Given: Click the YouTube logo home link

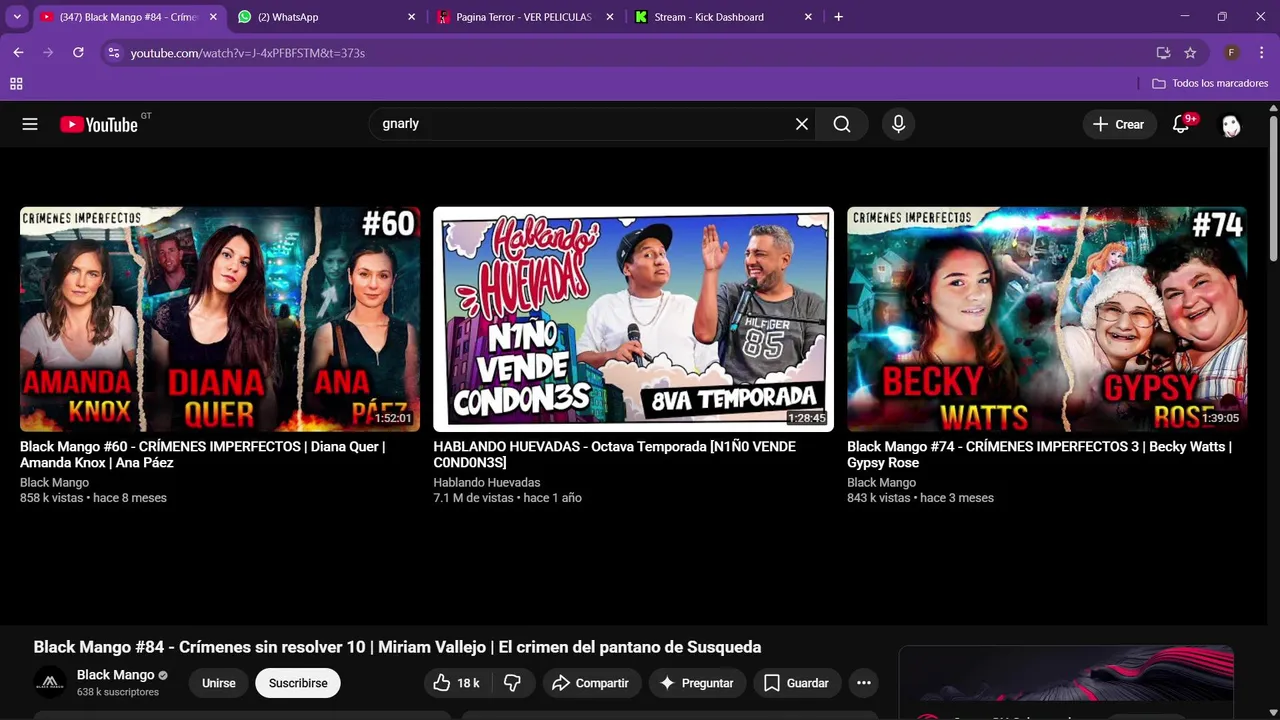Looking at the screenshot, I should coord(99,124).
